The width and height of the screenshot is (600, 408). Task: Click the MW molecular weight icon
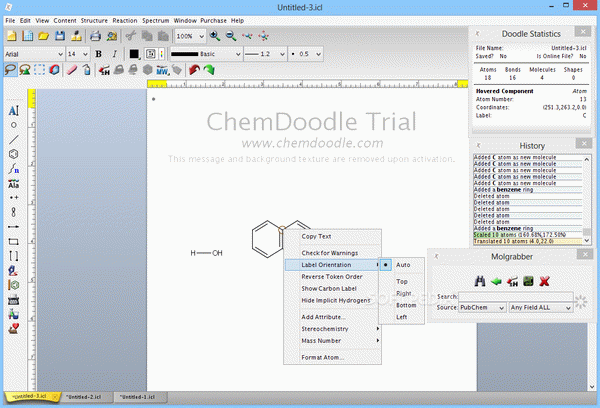(x=162, y=70)
